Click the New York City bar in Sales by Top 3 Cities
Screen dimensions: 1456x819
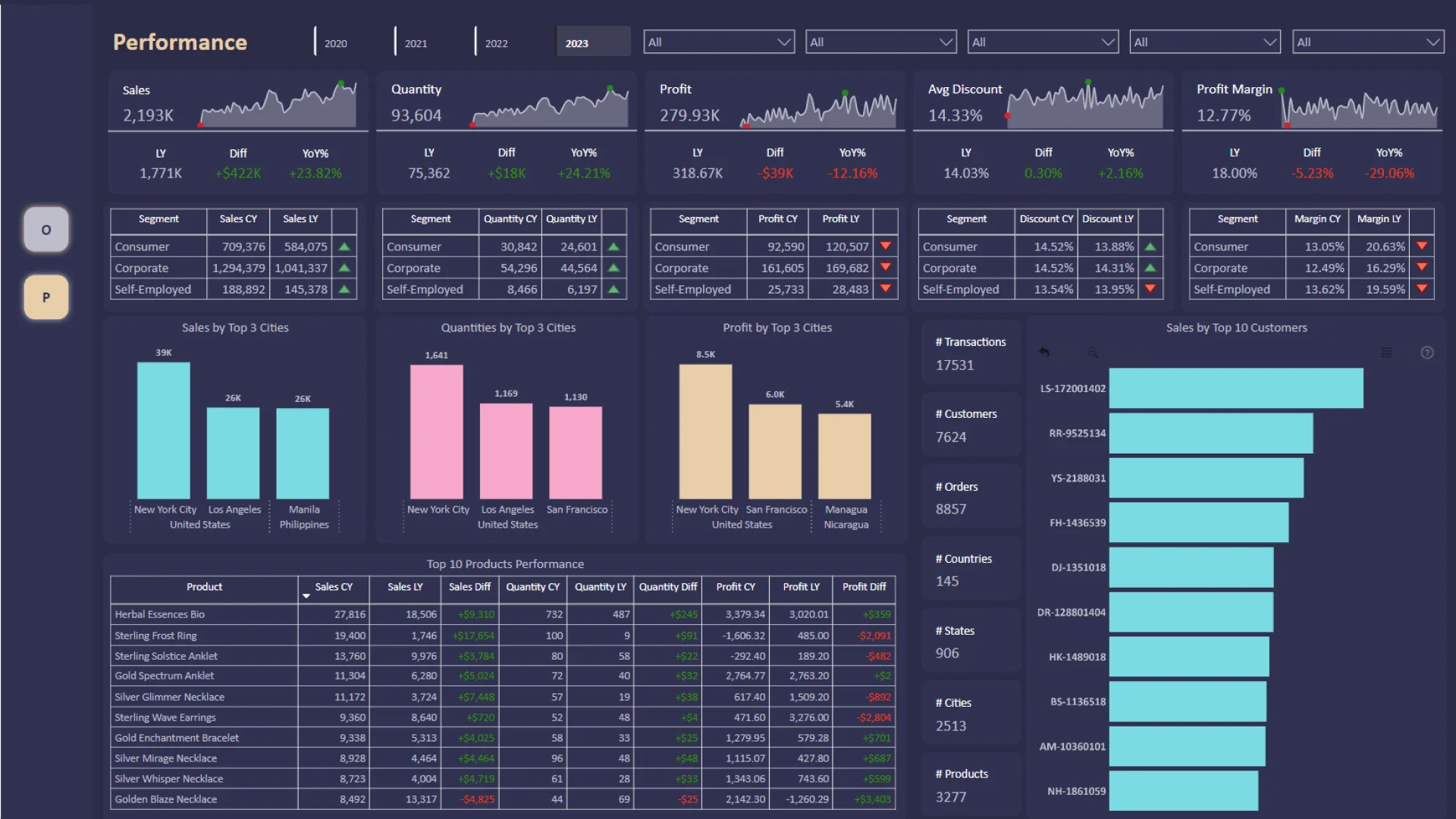164,430
